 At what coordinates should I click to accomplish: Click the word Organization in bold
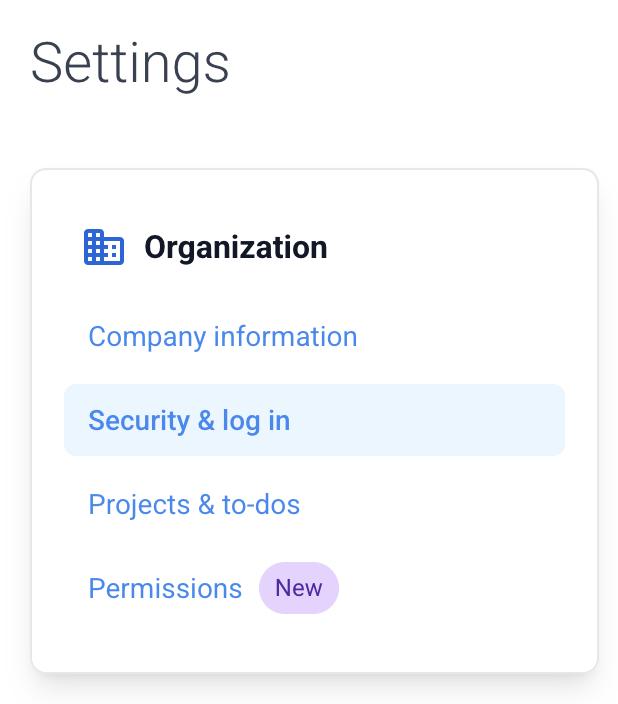236,247
